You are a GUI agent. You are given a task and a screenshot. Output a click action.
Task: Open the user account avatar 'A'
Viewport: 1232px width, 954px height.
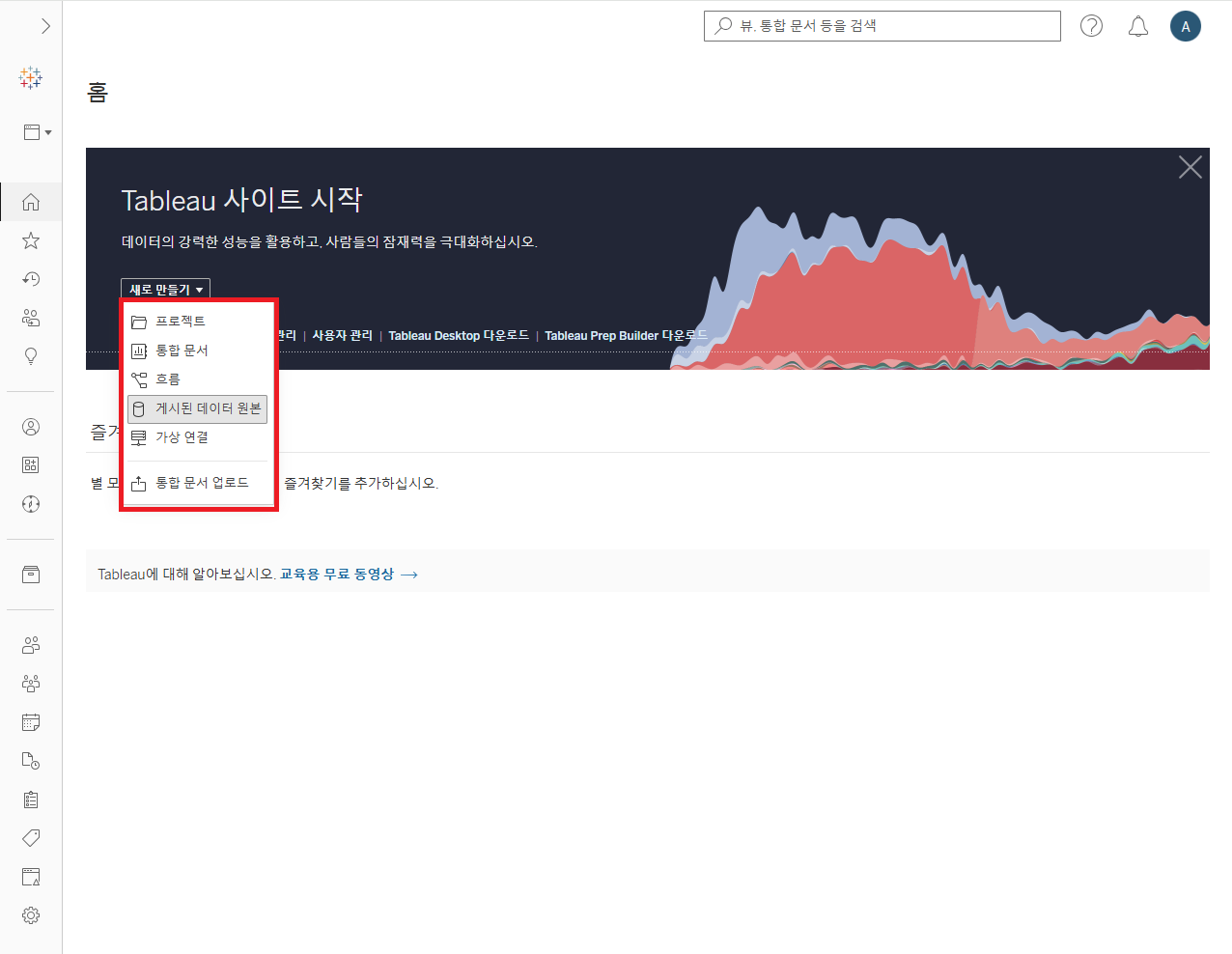[x=1186, y=26]
